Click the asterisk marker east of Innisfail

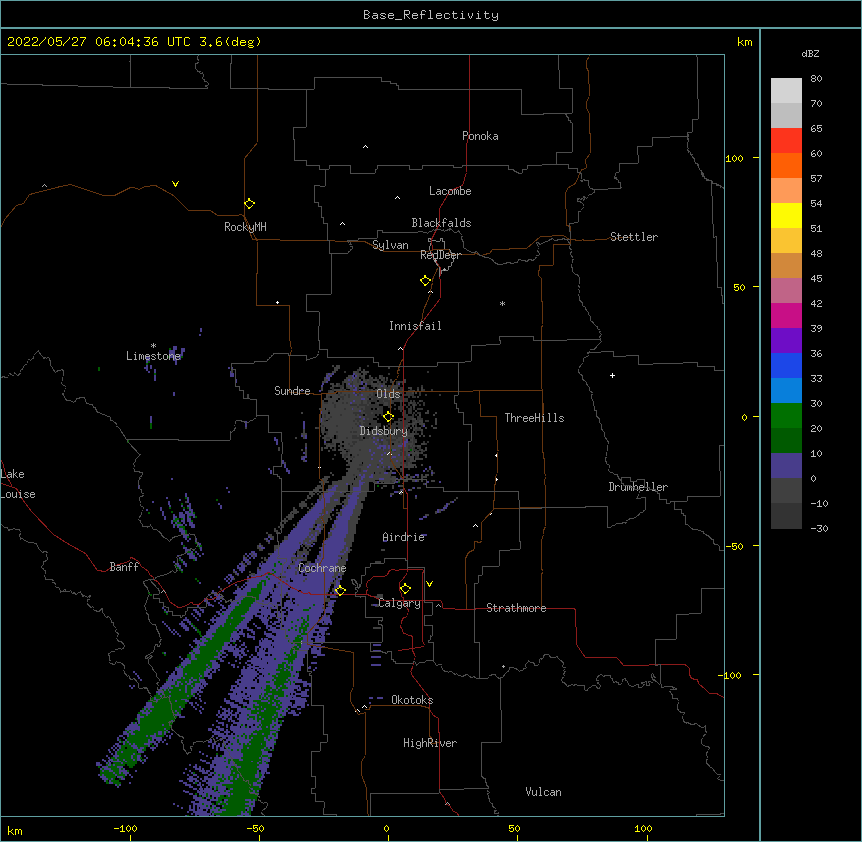(x=502, y=304)
